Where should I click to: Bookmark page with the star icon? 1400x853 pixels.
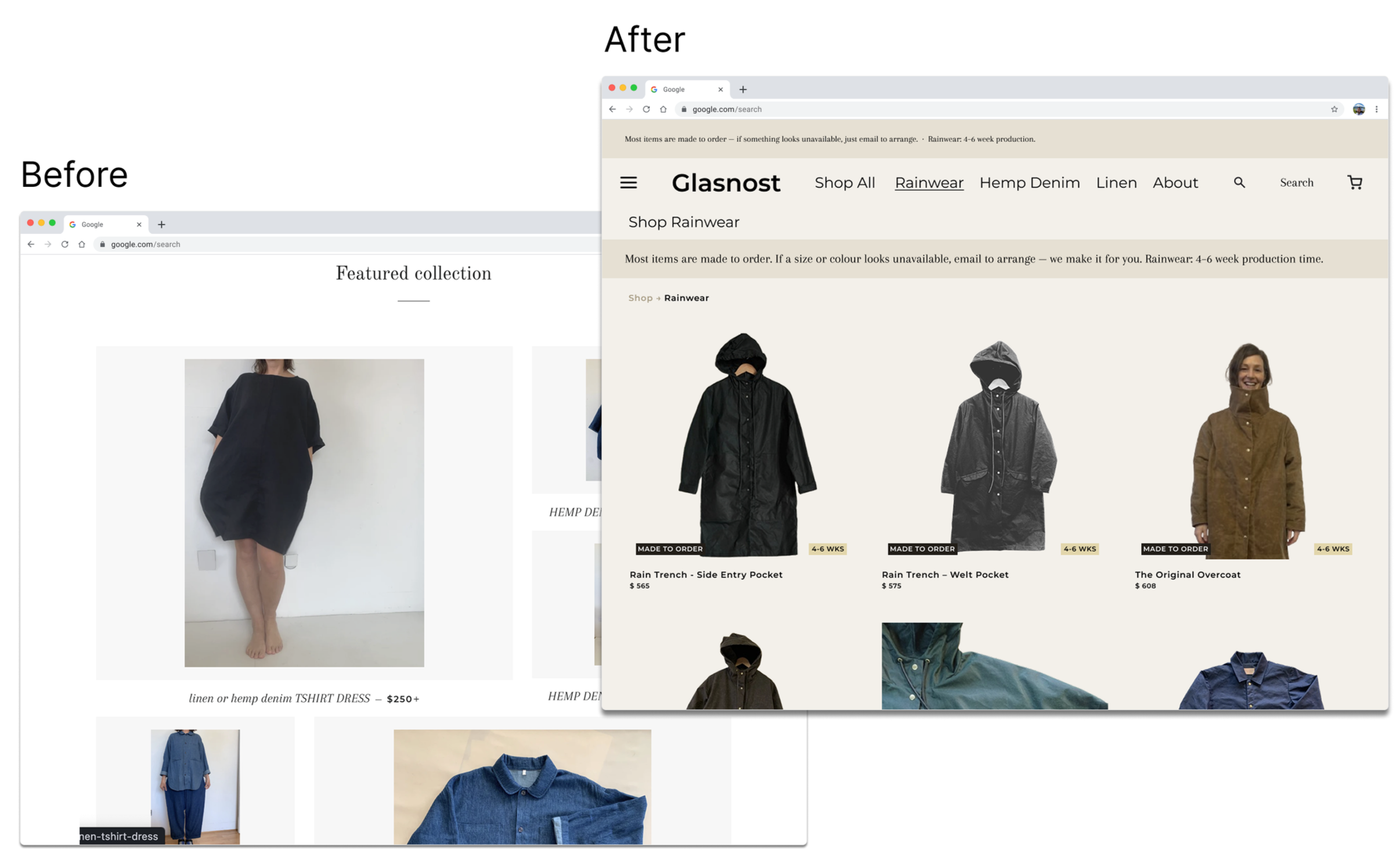1334,109
